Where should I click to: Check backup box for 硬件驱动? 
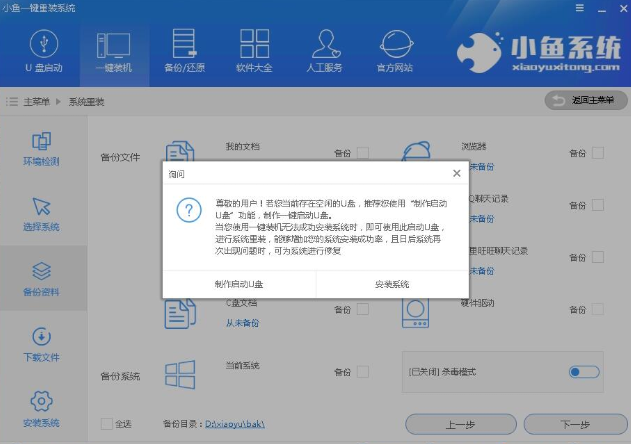coord(598,309)
